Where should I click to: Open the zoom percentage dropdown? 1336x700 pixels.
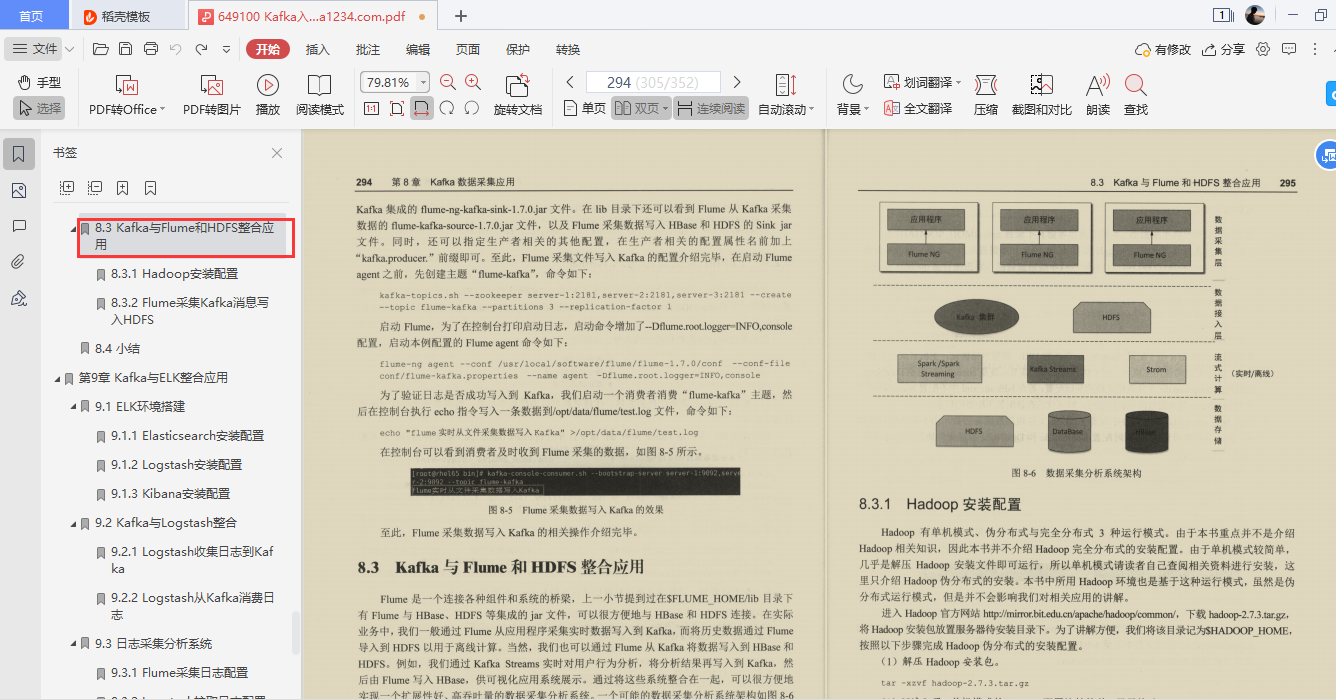(x=422, y=82)
